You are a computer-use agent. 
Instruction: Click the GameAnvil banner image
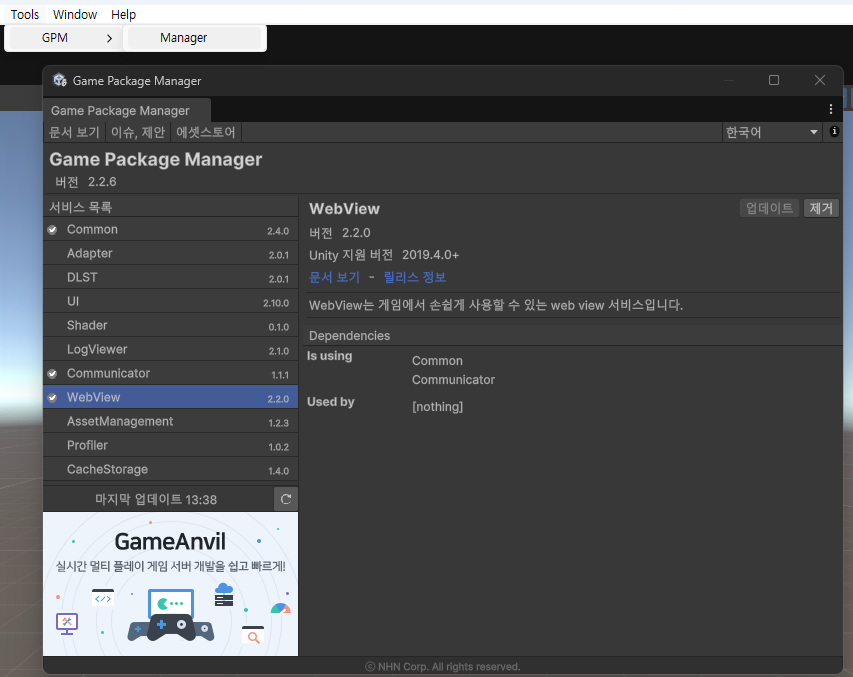170,583
